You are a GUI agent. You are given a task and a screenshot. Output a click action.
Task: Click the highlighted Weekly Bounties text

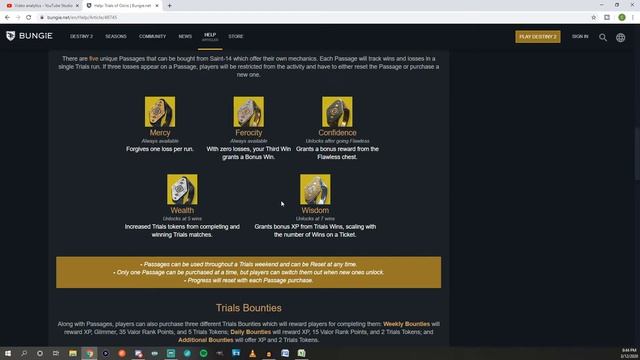pyautogui.click(x=407, y=324)
